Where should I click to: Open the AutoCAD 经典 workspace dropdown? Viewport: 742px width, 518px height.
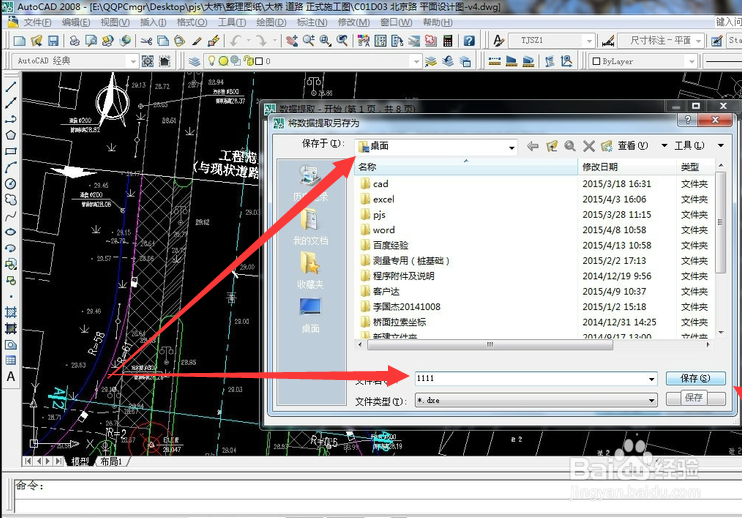[132, 61]
